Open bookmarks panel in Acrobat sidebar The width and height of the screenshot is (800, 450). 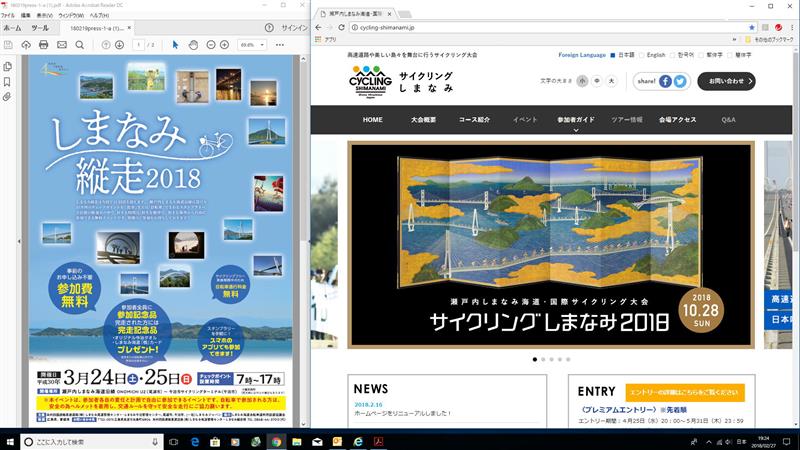[x=7, y=82]
